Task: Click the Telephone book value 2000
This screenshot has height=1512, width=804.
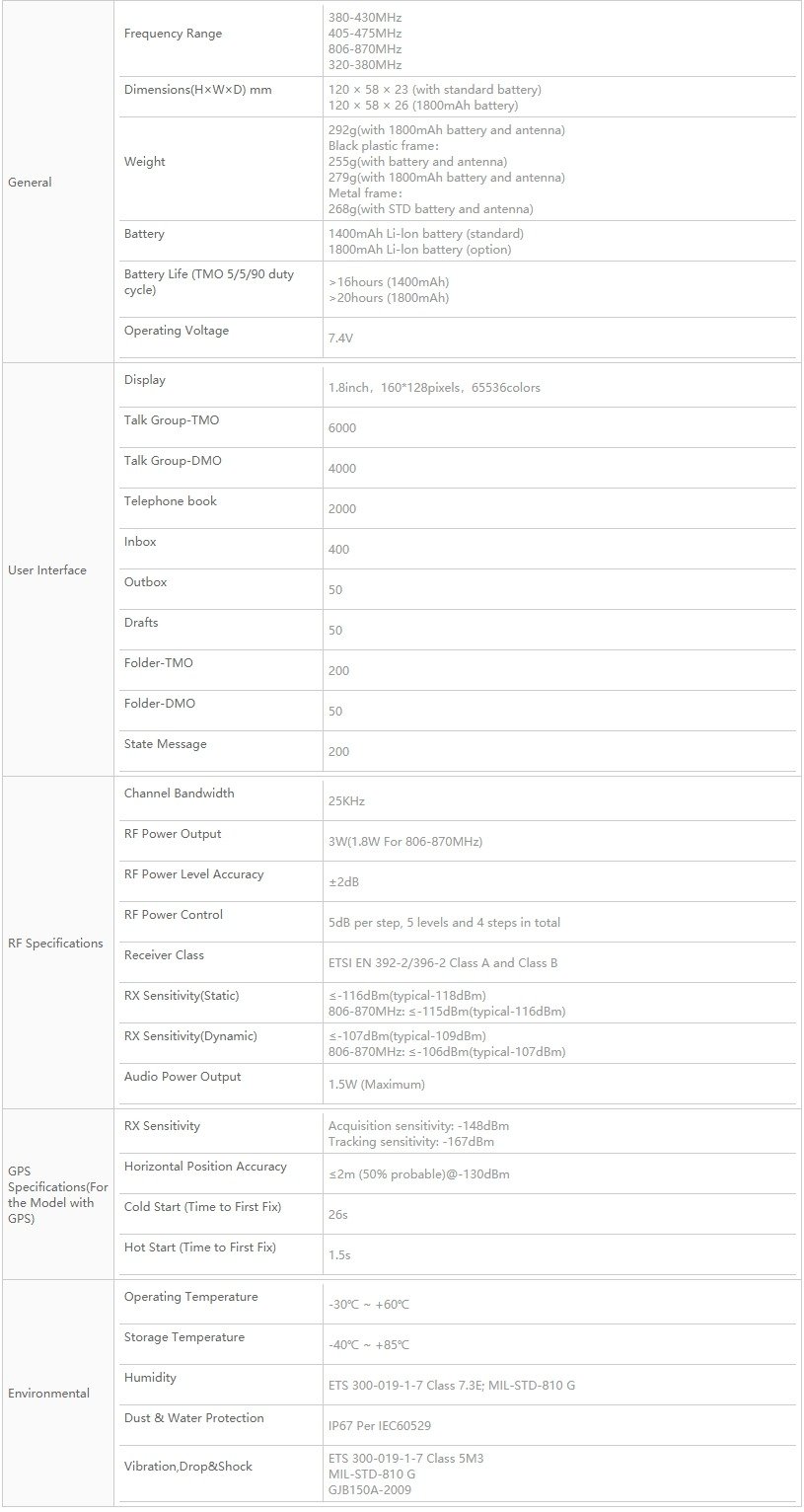Action: 342,509
